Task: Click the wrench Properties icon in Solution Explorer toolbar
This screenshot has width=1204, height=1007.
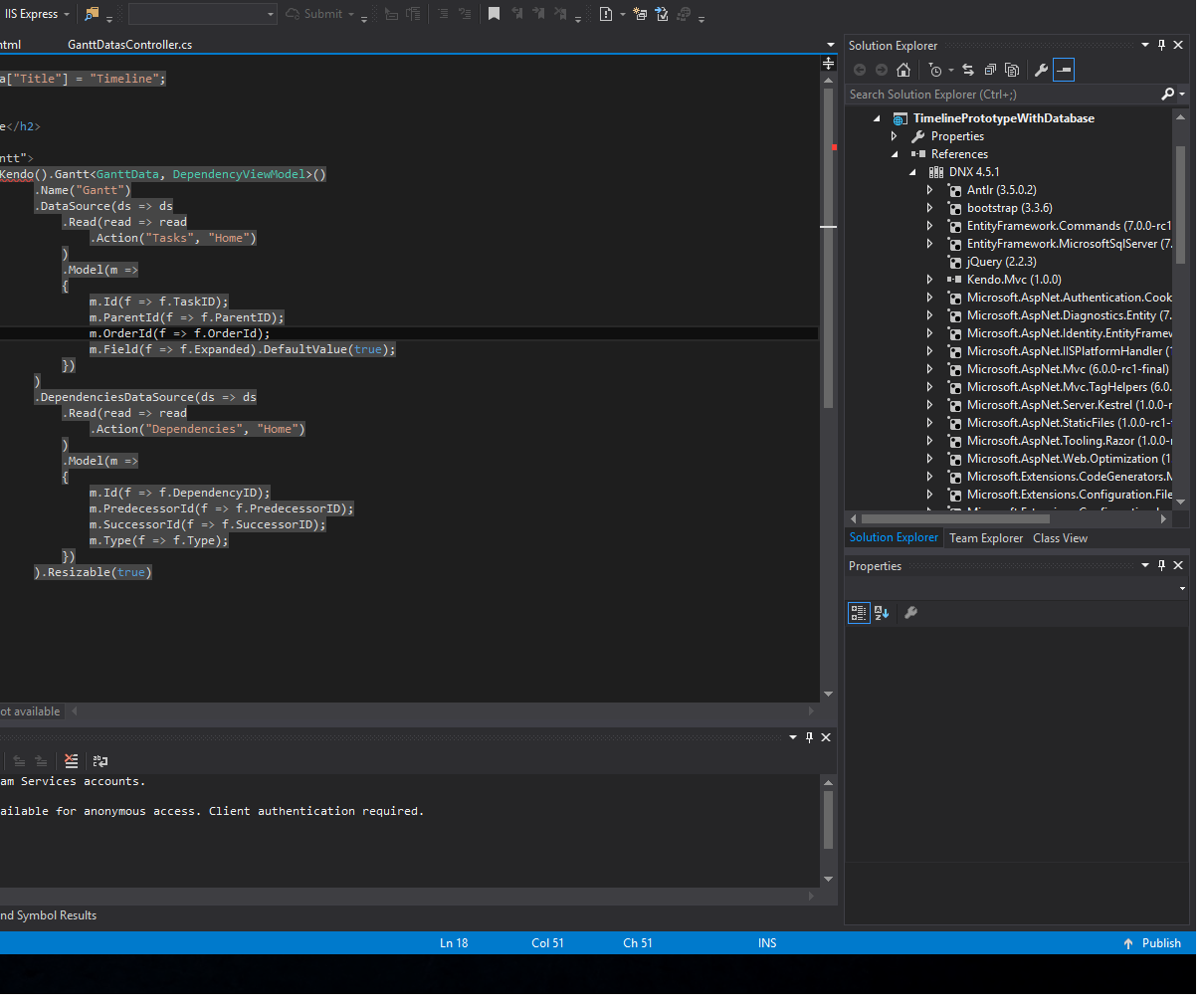Action: click(1041, 70)
